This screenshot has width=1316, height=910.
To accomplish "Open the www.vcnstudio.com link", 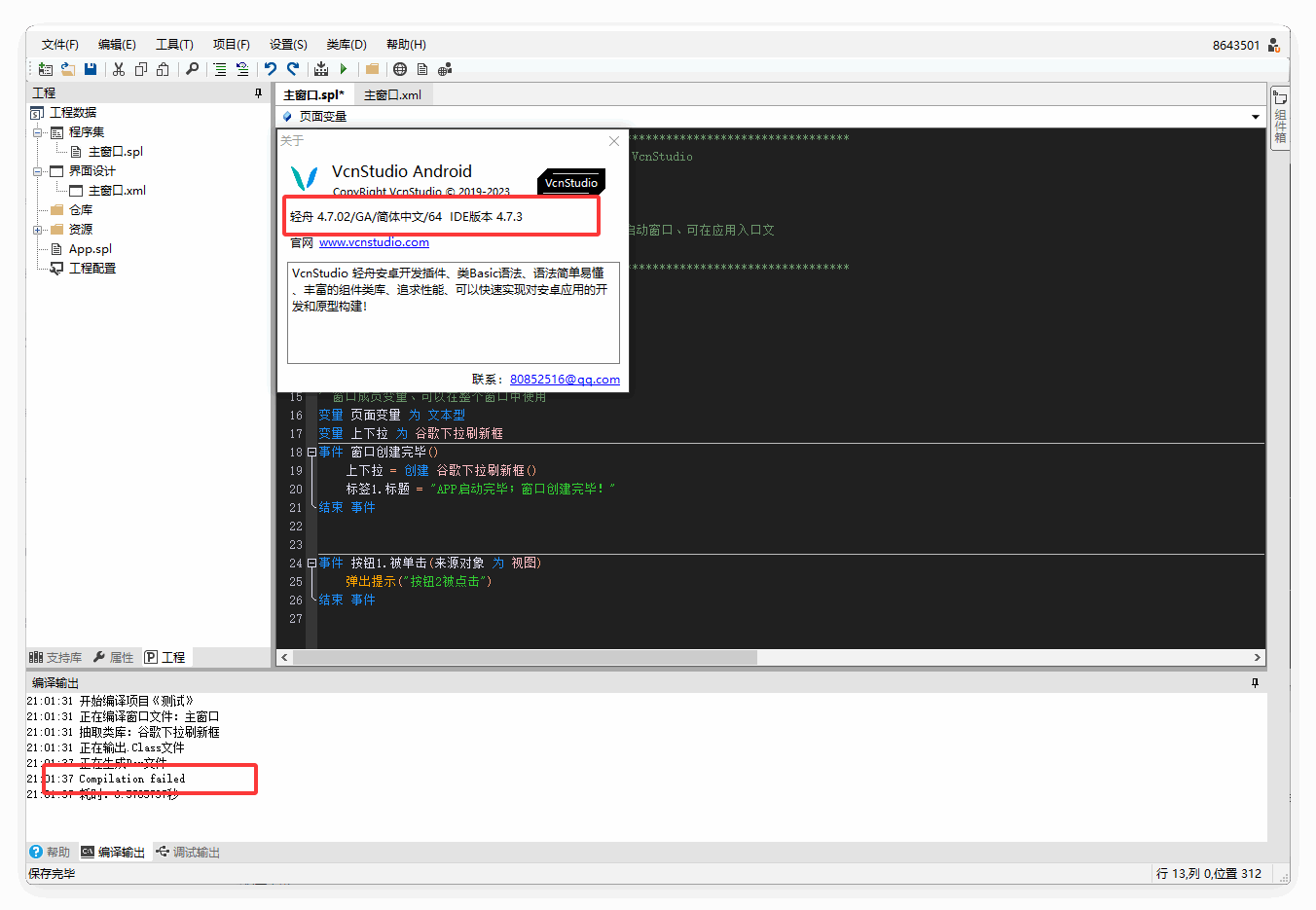I will (x=374, y=242).
